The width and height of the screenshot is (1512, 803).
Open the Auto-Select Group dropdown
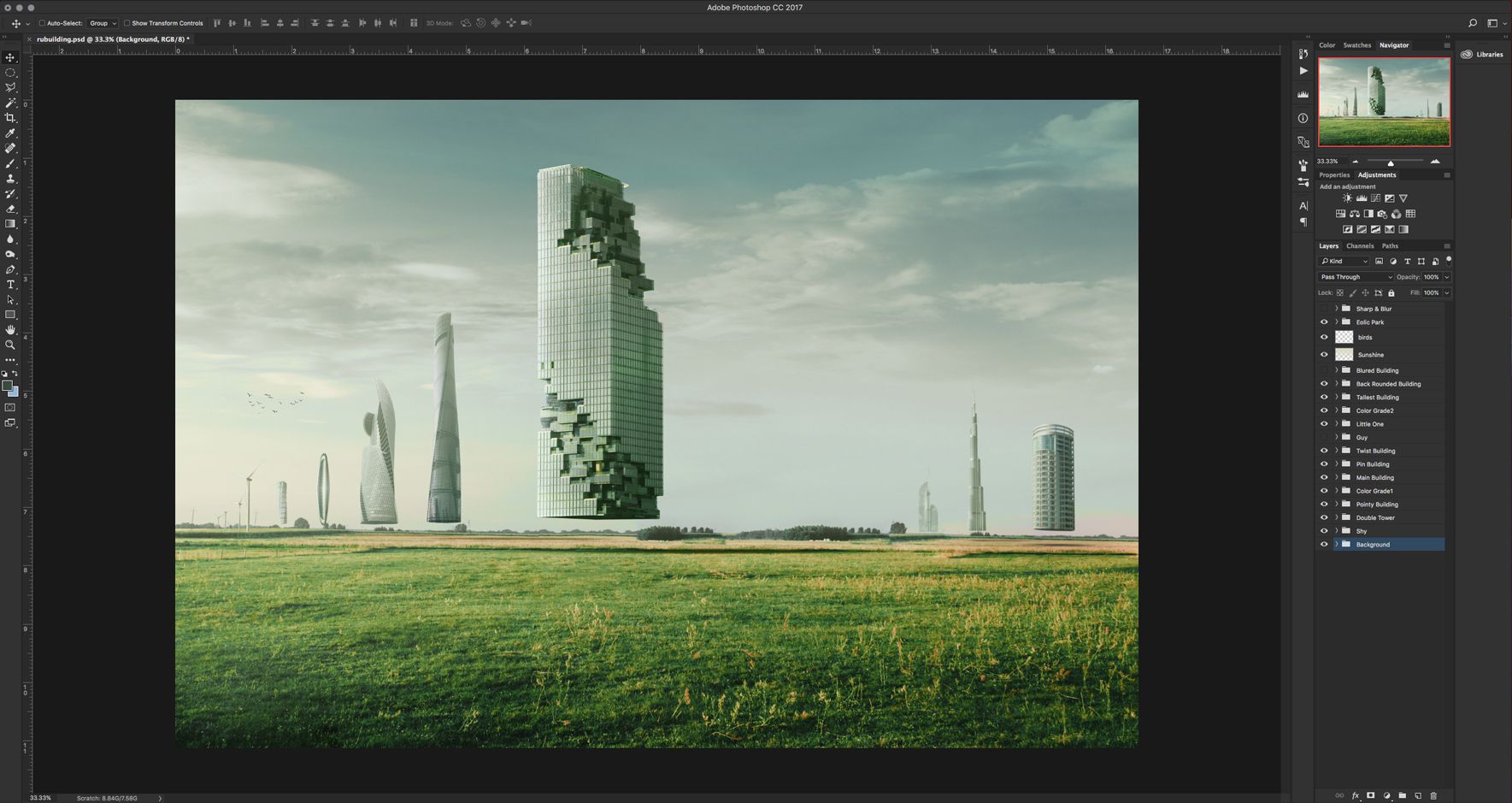tap(103, 23)
